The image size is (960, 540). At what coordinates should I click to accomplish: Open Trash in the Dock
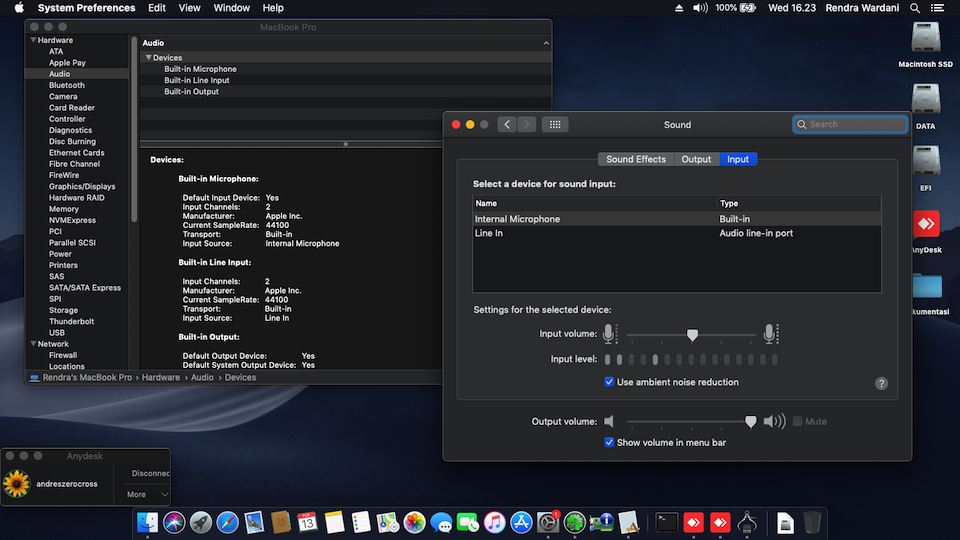pos(812,522)
